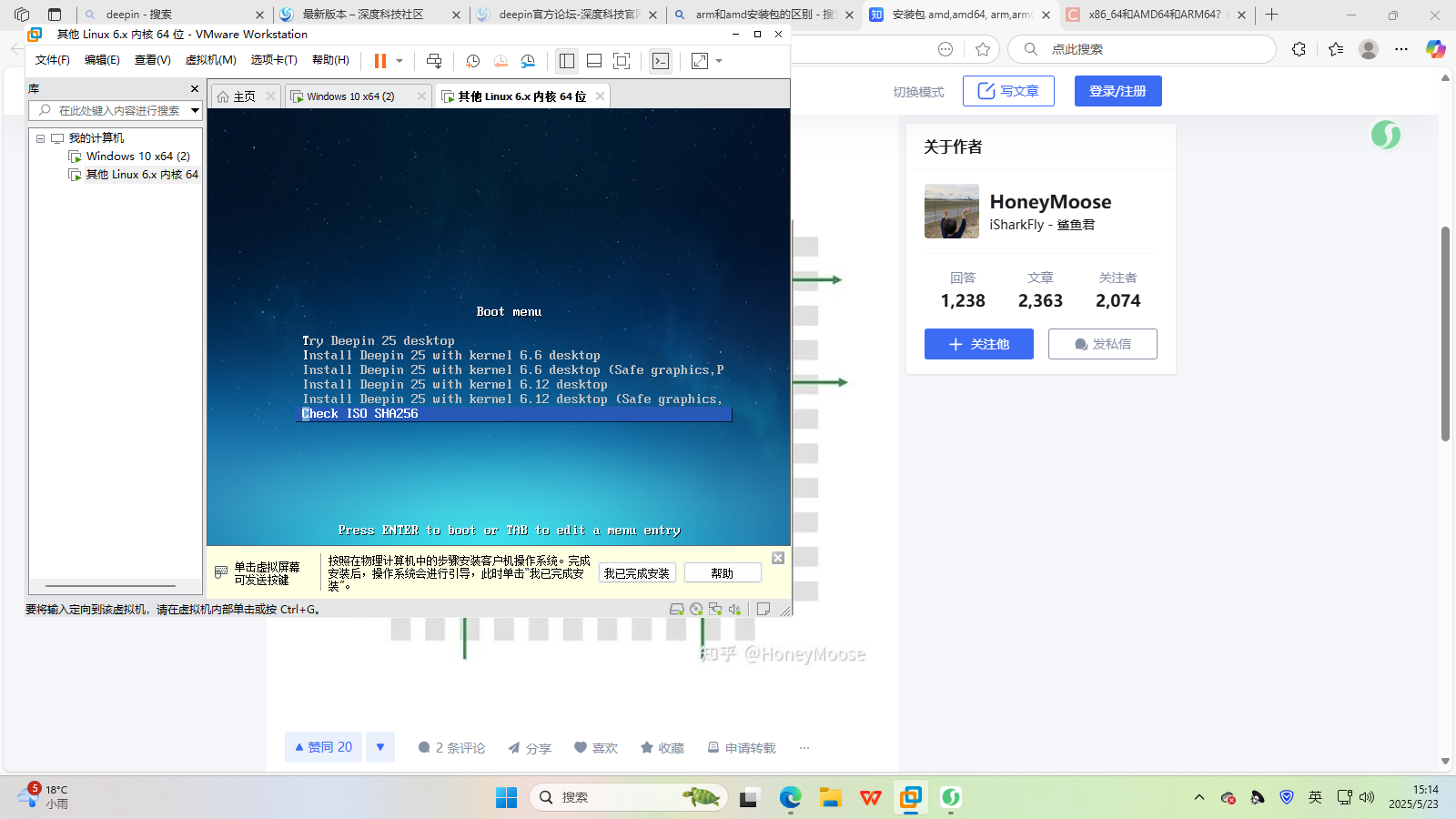
Task: Click 写文章 button on Zhihu page
Action: [1008, 91]
